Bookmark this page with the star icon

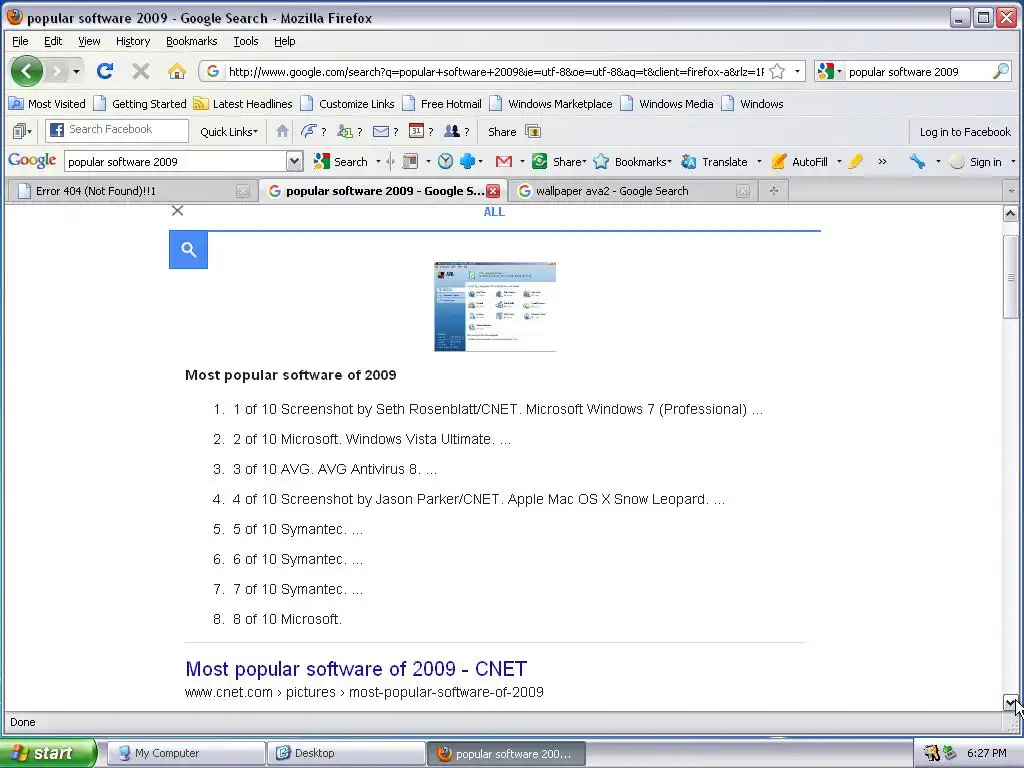tap(777, 71)
